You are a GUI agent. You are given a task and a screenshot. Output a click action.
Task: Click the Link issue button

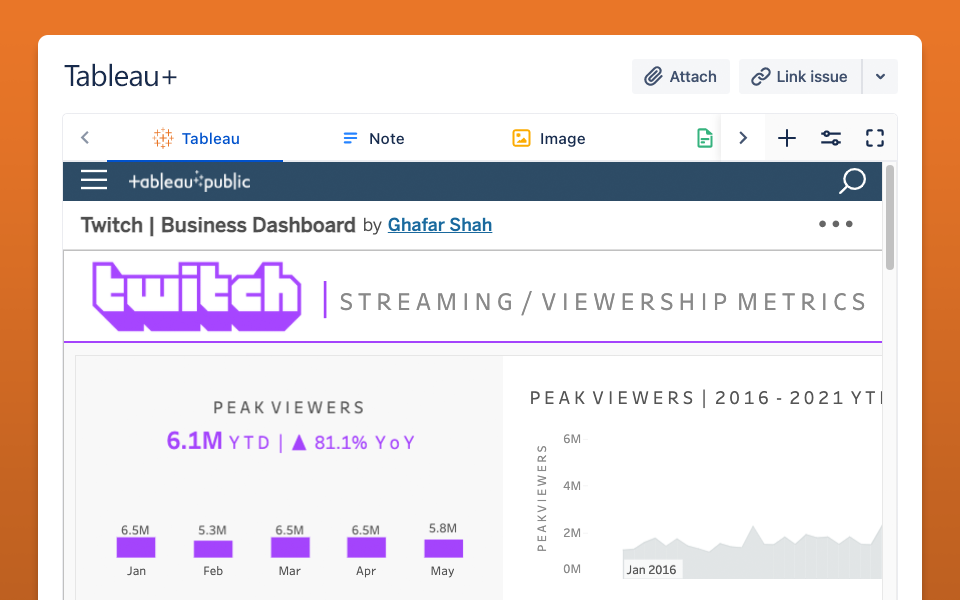click(x=800, y=77)
